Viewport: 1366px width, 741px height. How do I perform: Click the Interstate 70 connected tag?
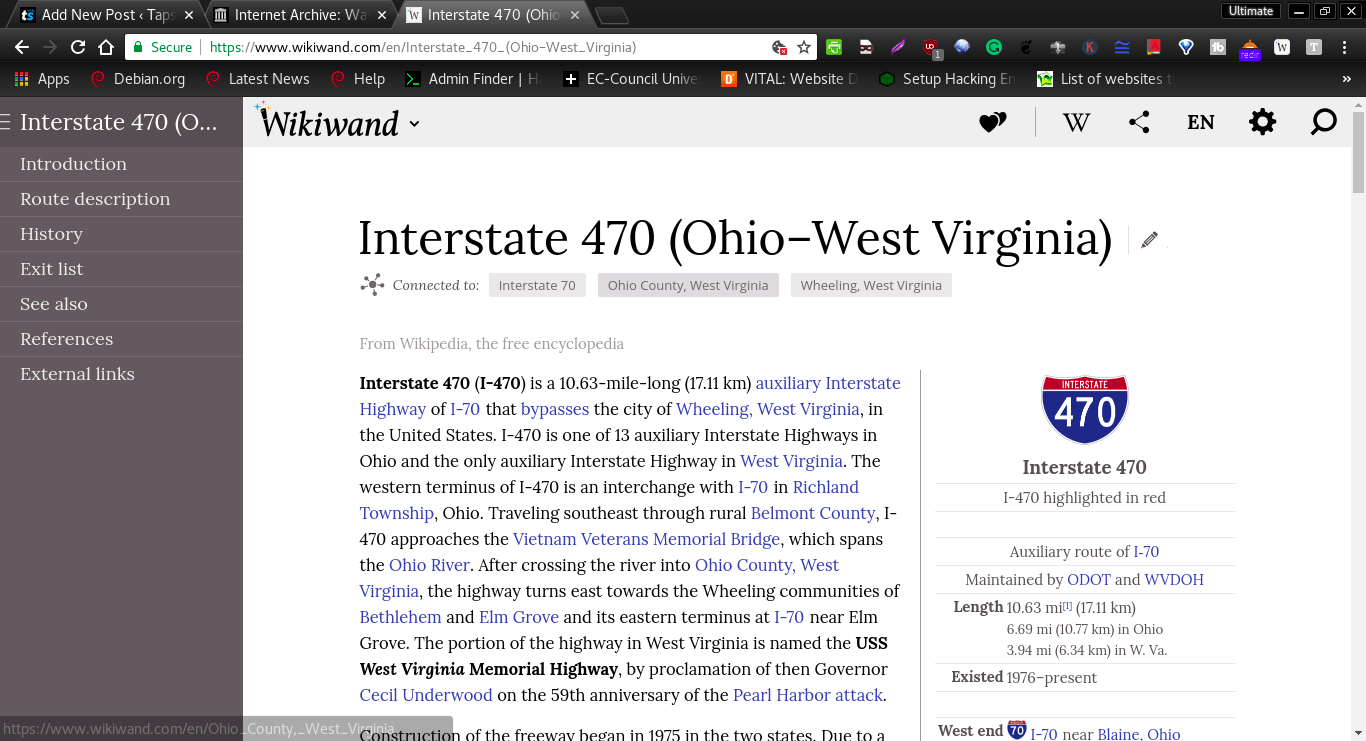[x=537, y=285]
